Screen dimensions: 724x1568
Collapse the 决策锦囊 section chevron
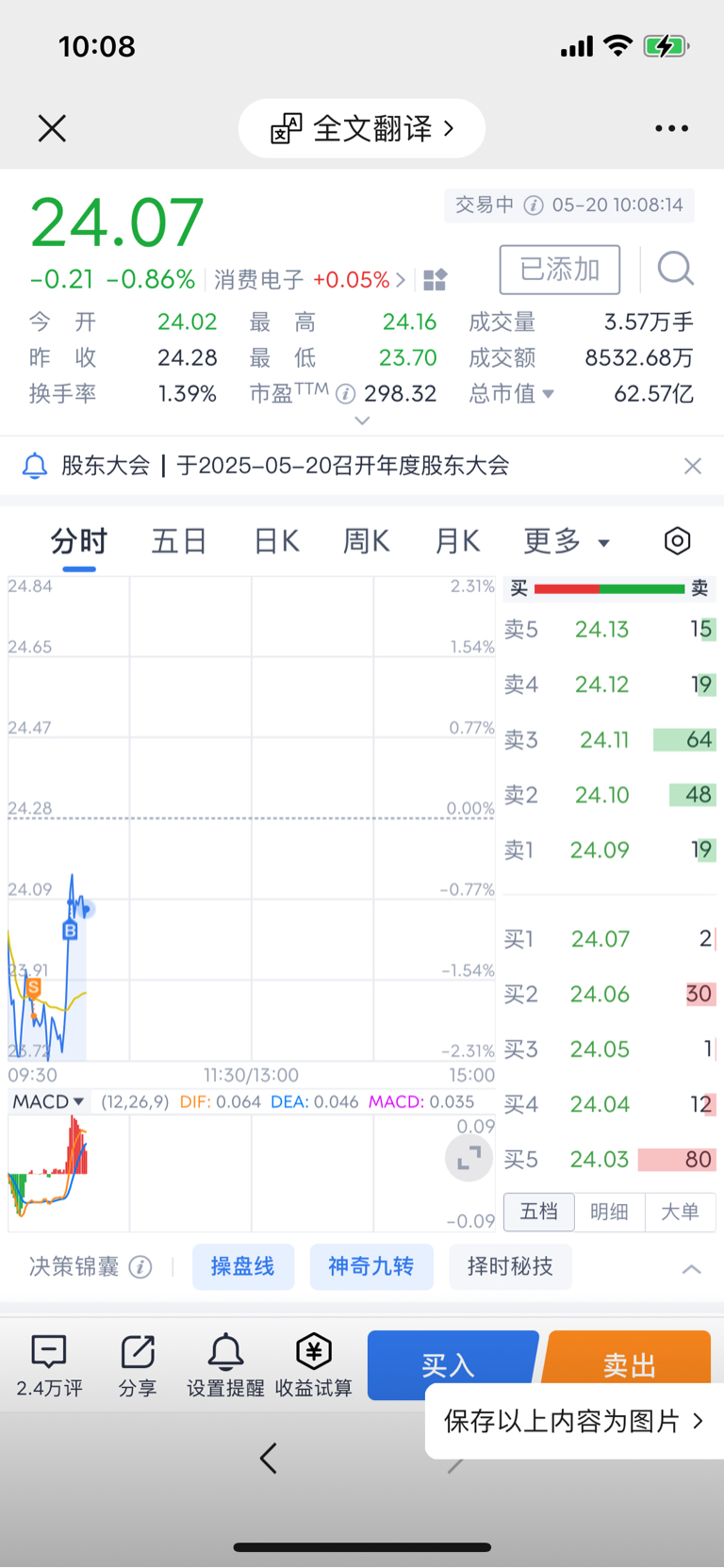(x=691, y=1268)
